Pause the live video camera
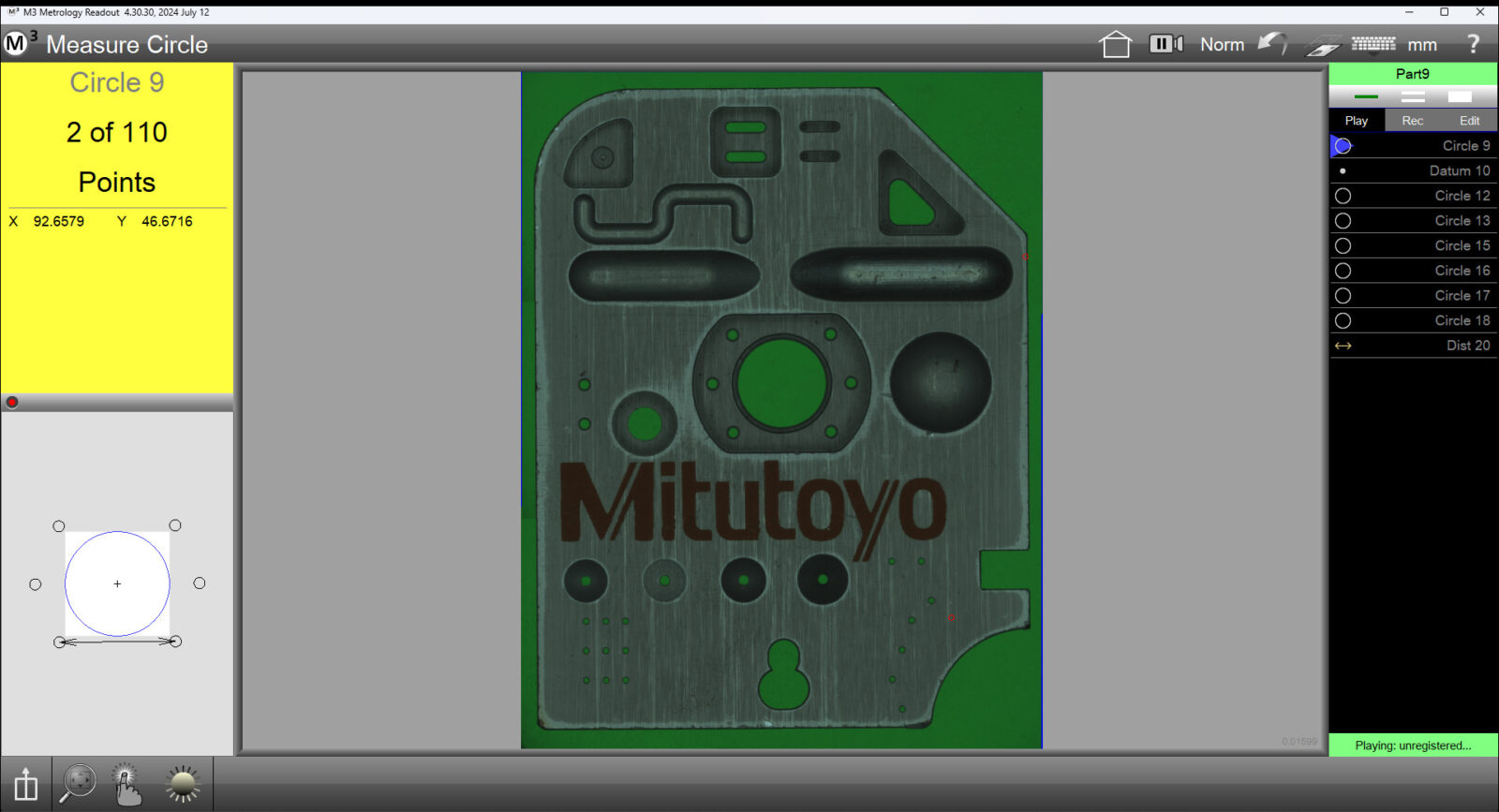 [x=1166, y=44]
